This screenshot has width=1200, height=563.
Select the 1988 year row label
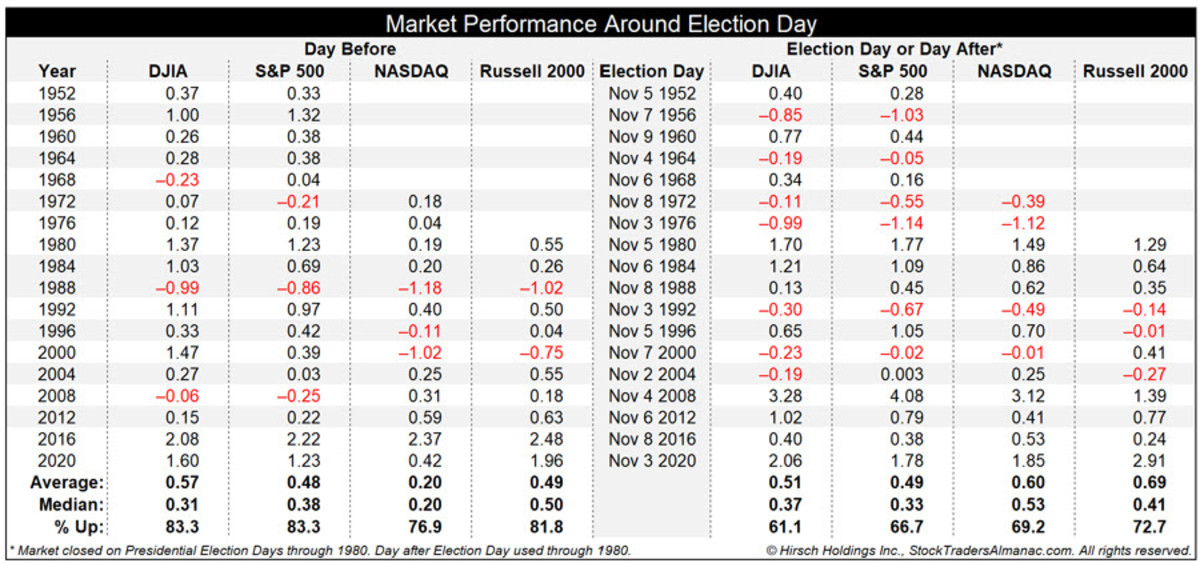coord(57,287)
